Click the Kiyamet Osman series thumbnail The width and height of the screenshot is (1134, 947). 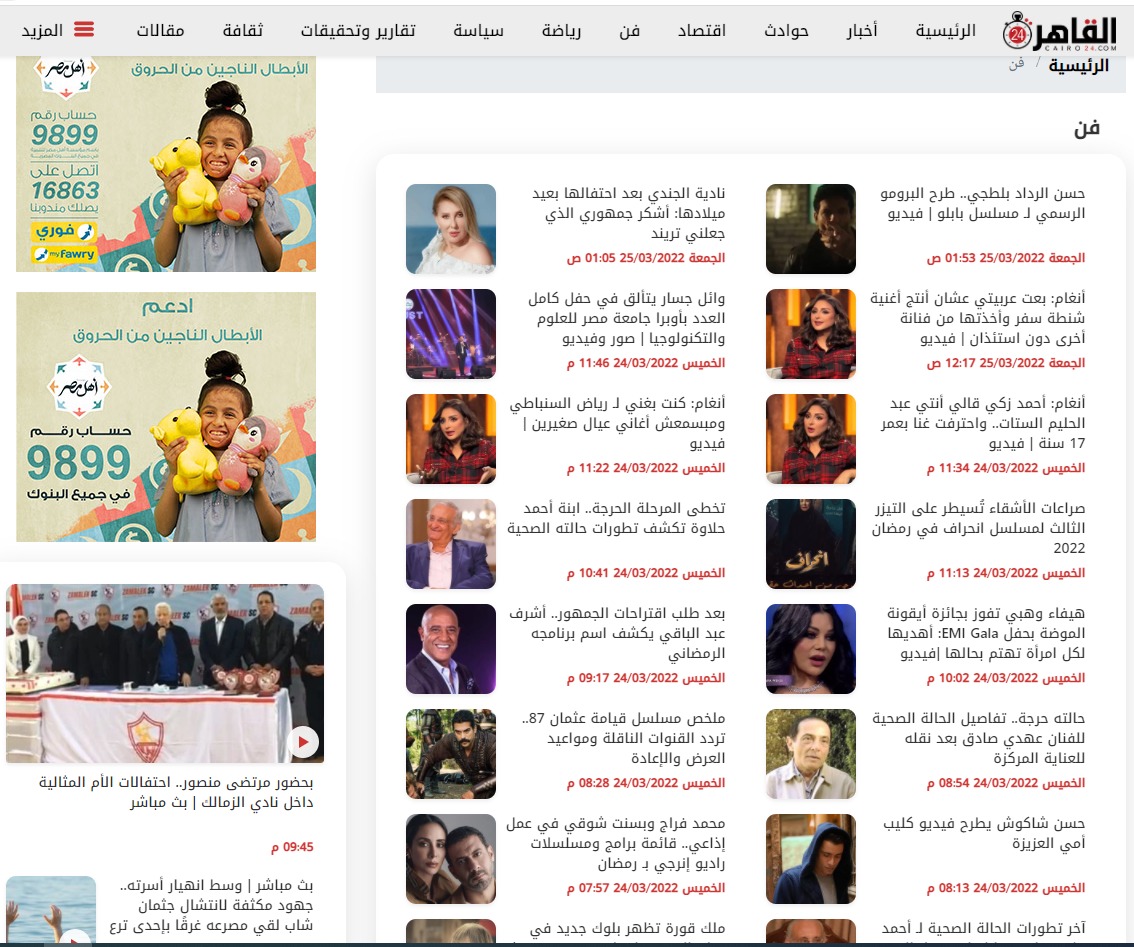(450, 754)
